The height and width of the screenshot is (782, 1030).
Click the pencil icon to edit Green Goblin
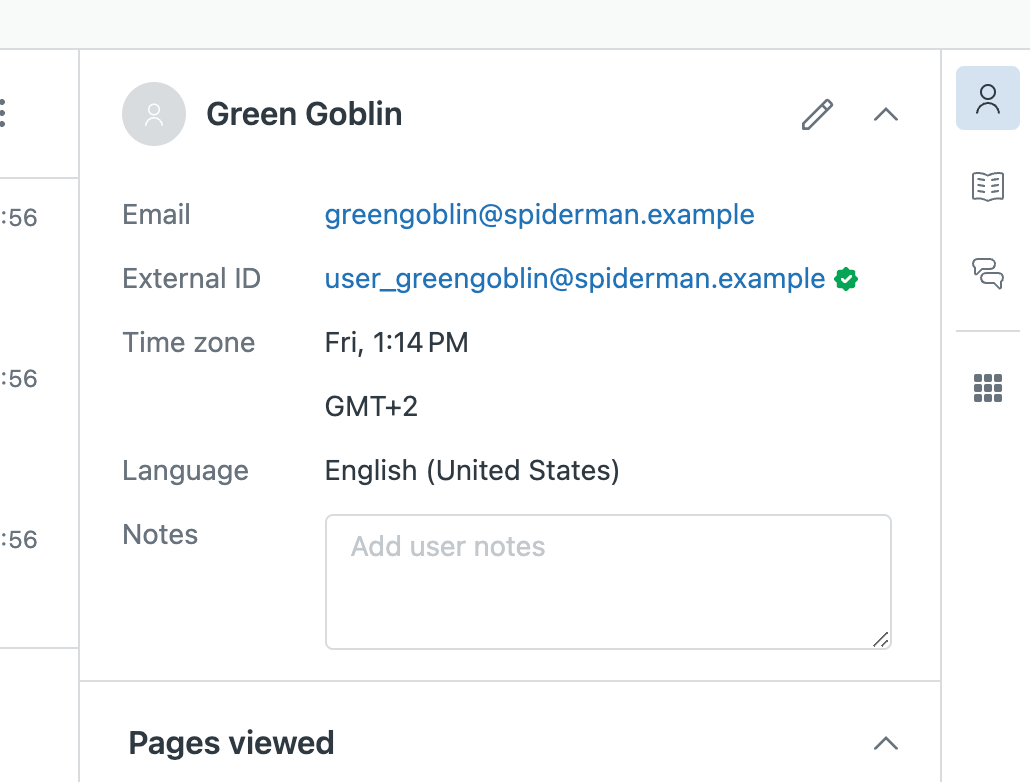(x=817, y=115)
